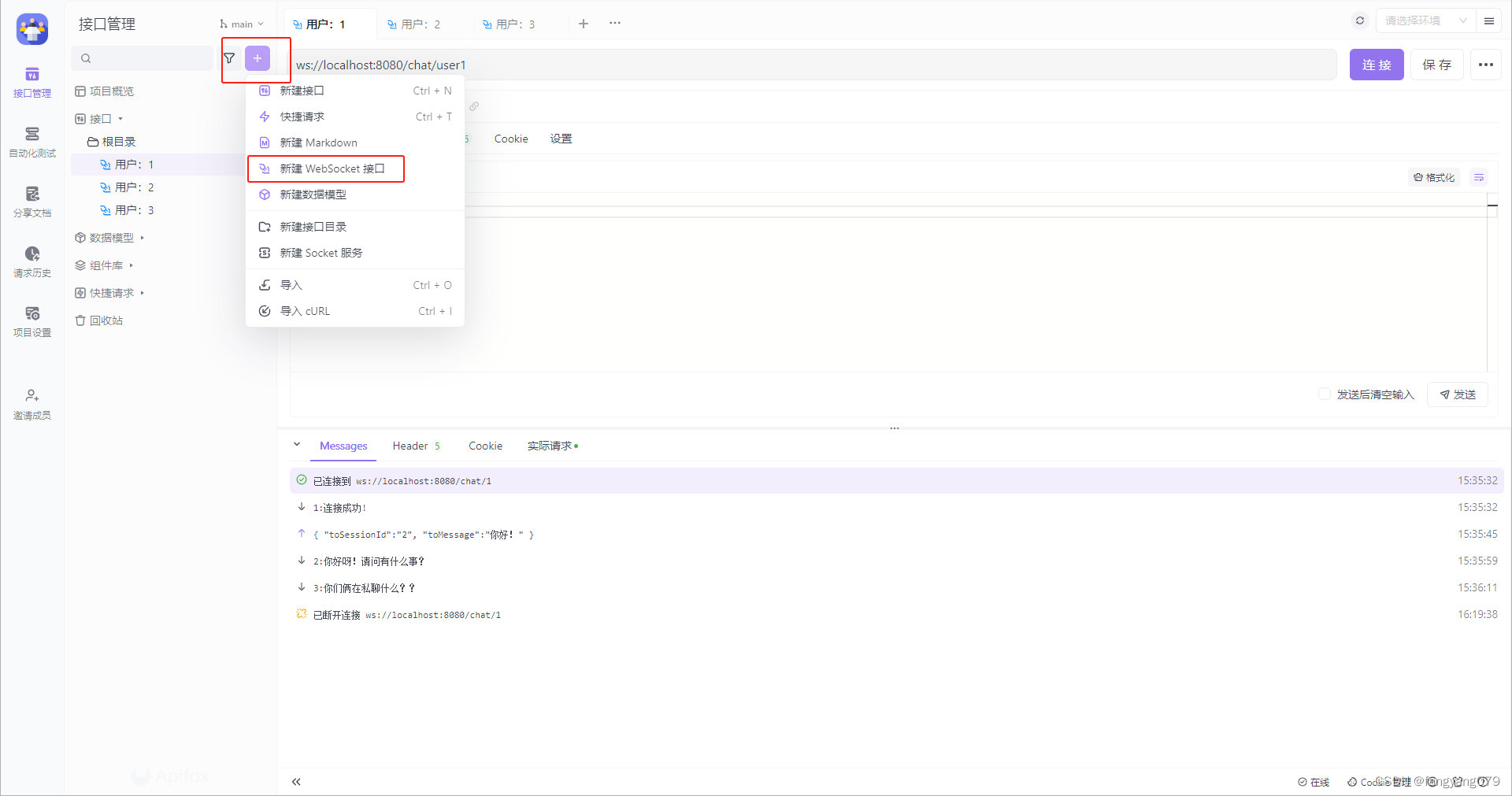The width and height of the screenshot is (1512, 796).
Task: Open more options next to 保存
Action: coord(1486,65)
